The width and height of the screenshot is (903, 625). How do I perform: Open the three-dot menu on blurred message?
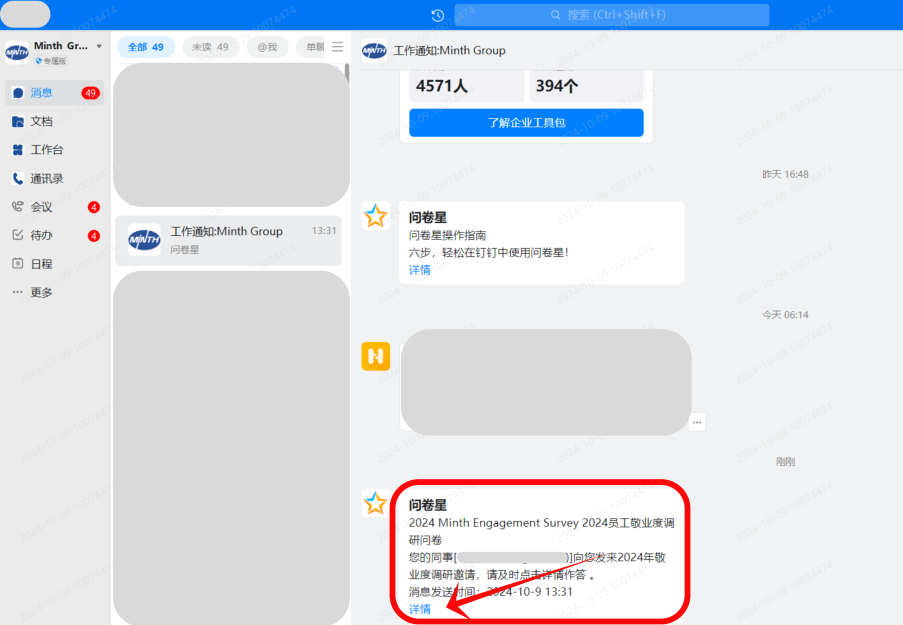(x=697, y=422)
